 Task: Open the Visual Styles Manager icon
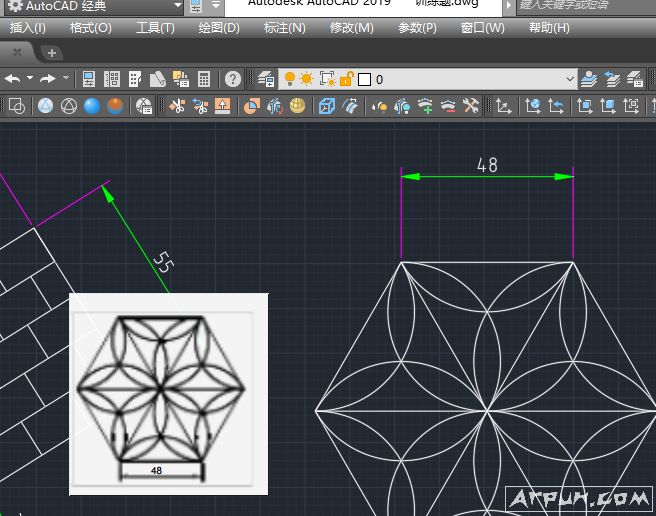(144, 106)
